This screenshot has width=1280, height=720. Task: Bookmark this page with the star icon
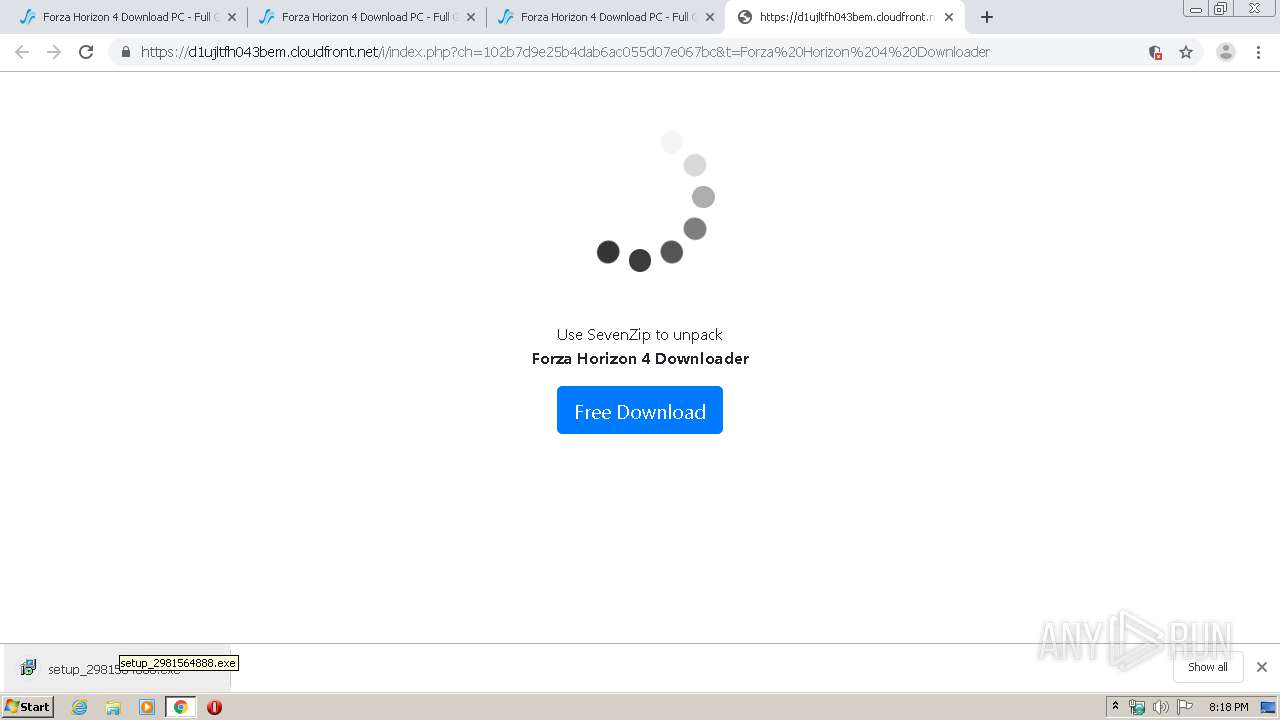1186,52
